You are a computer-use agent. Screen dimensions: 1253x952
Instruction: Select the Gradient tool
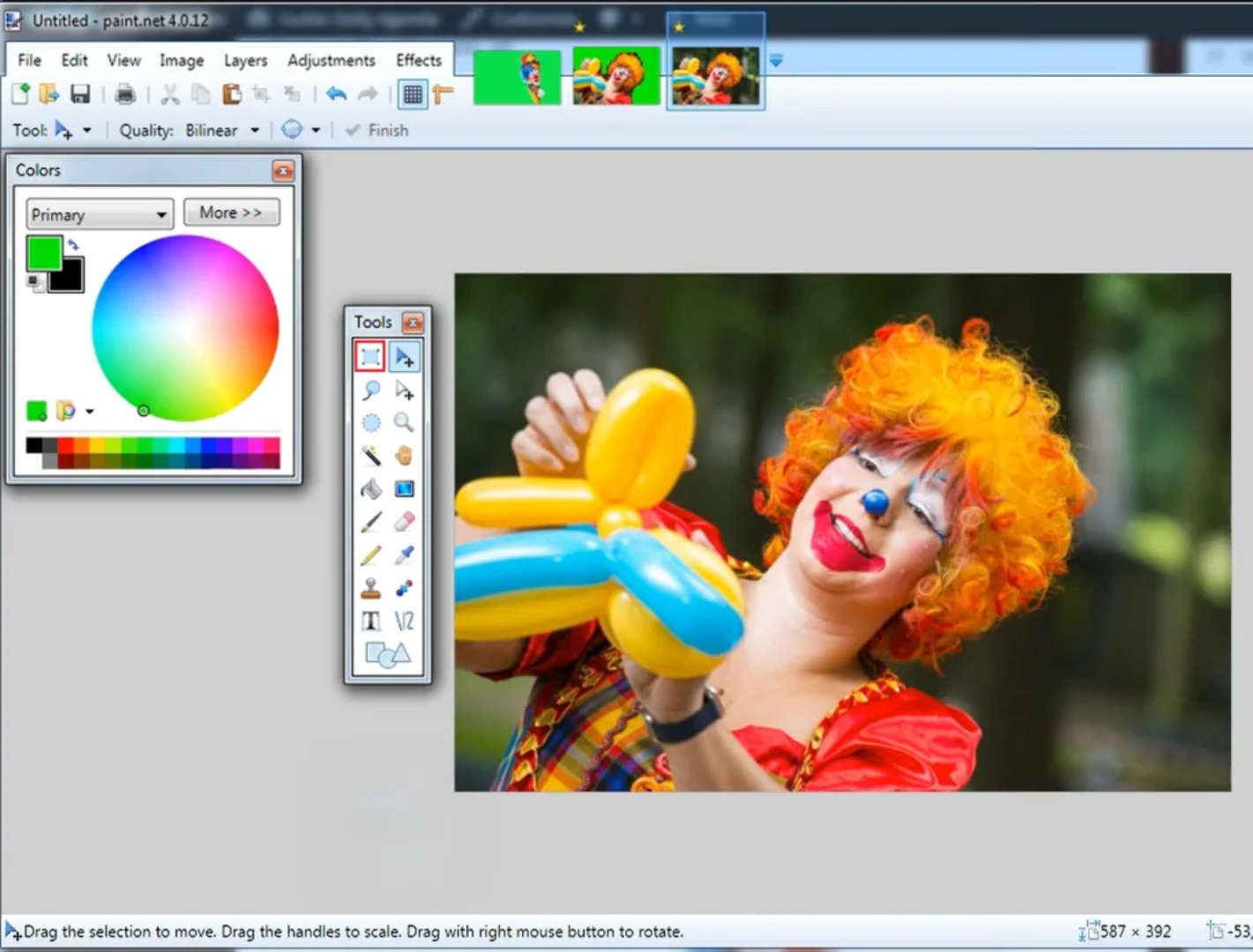tap(404, 488)
